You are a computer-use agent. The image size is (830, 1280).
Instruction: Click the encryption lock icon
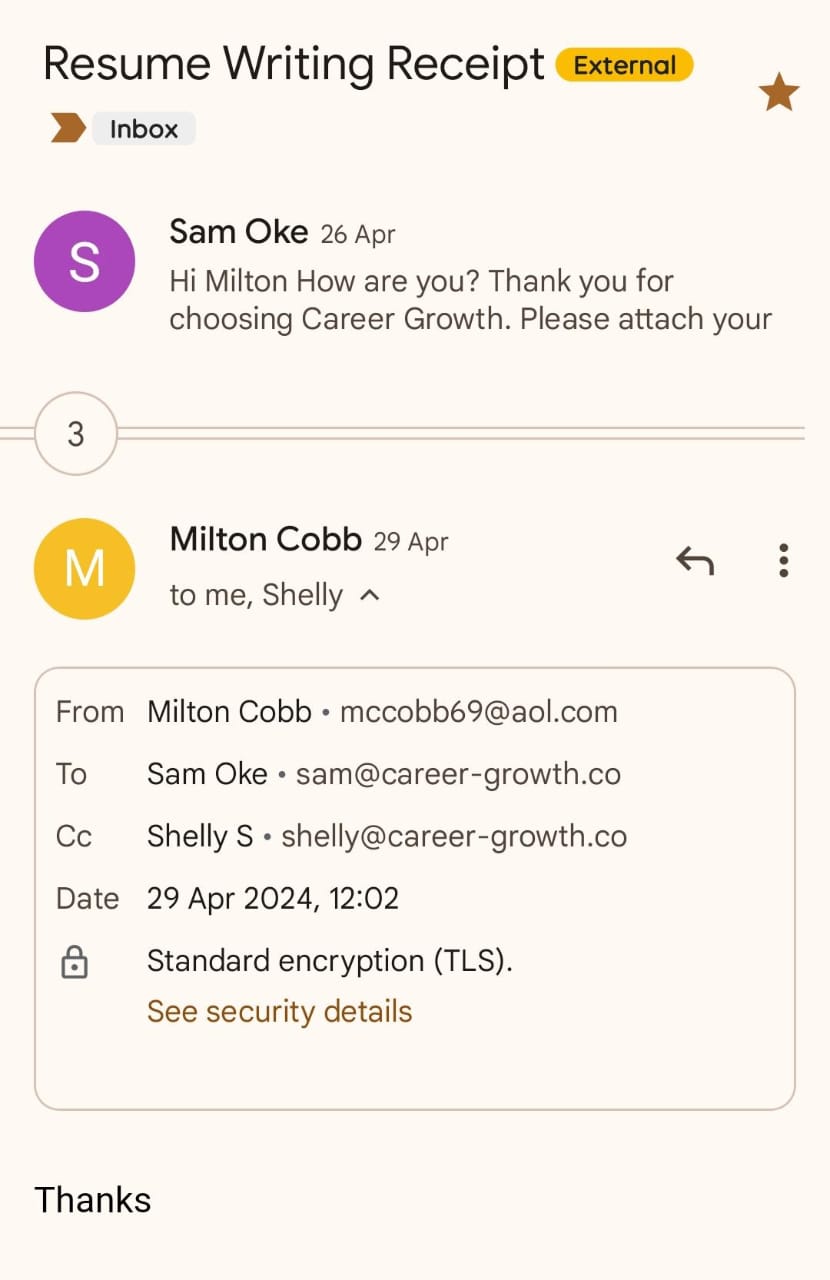[x=75, y=962]
